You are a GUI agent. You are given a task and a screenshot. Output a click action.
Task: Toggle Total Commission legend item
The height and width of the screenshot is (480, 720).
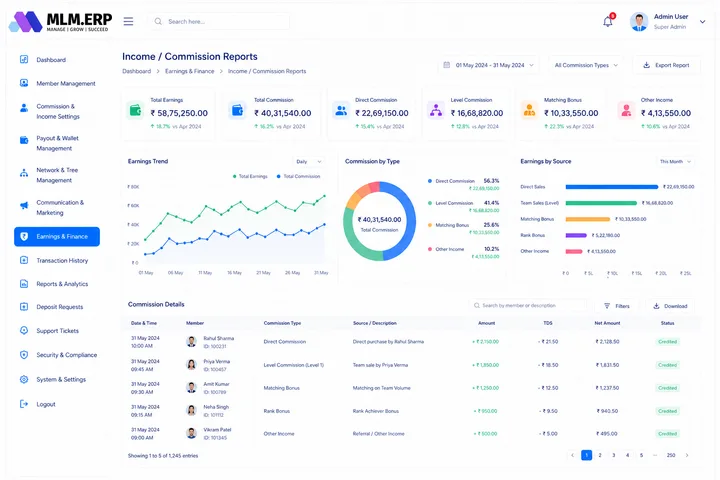coord(298,176)
